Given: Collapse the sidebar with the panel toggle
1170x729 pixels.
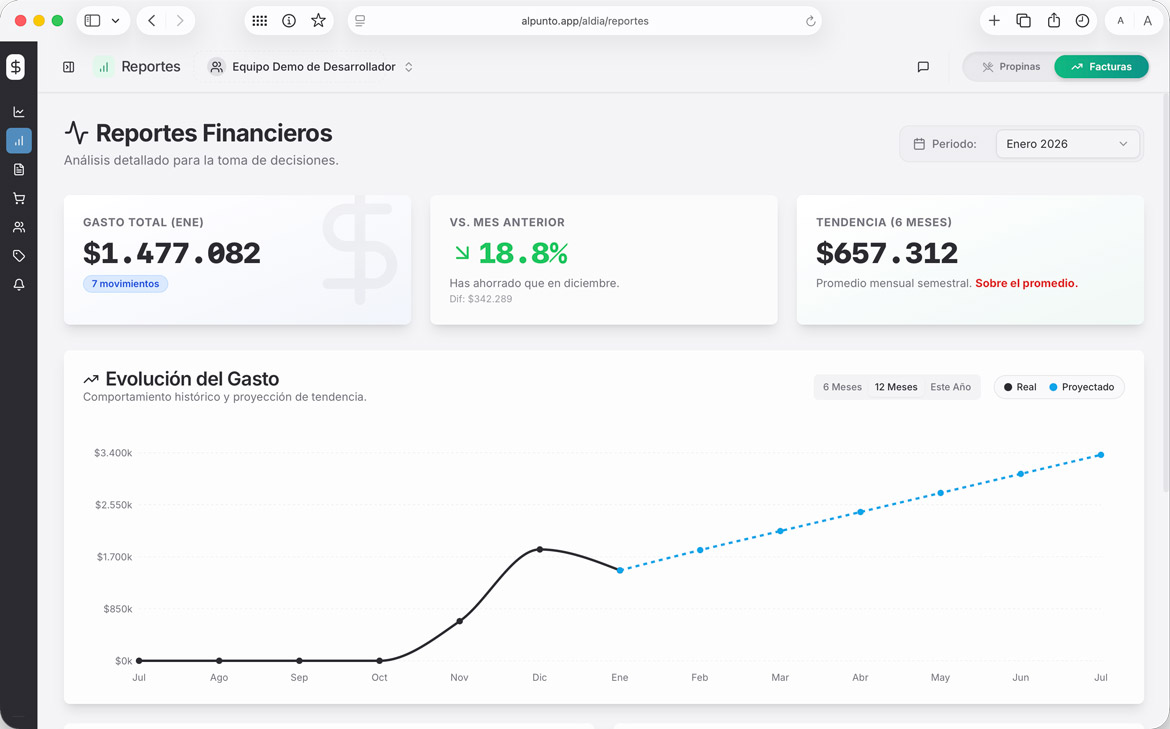Looking at the screenshot, I should 68,66.
